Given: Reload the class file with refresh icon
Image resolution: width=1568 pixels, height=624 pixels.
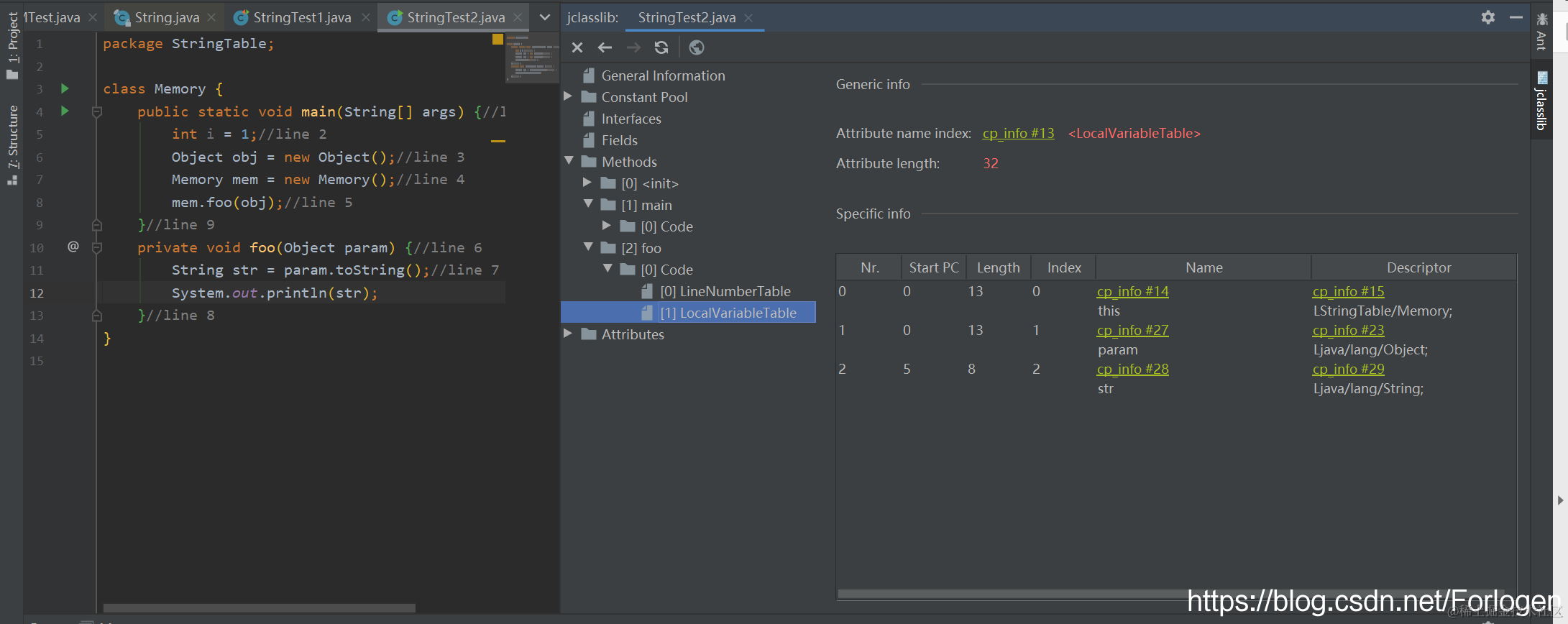Looking at the screenshot, I should (661, 47).
